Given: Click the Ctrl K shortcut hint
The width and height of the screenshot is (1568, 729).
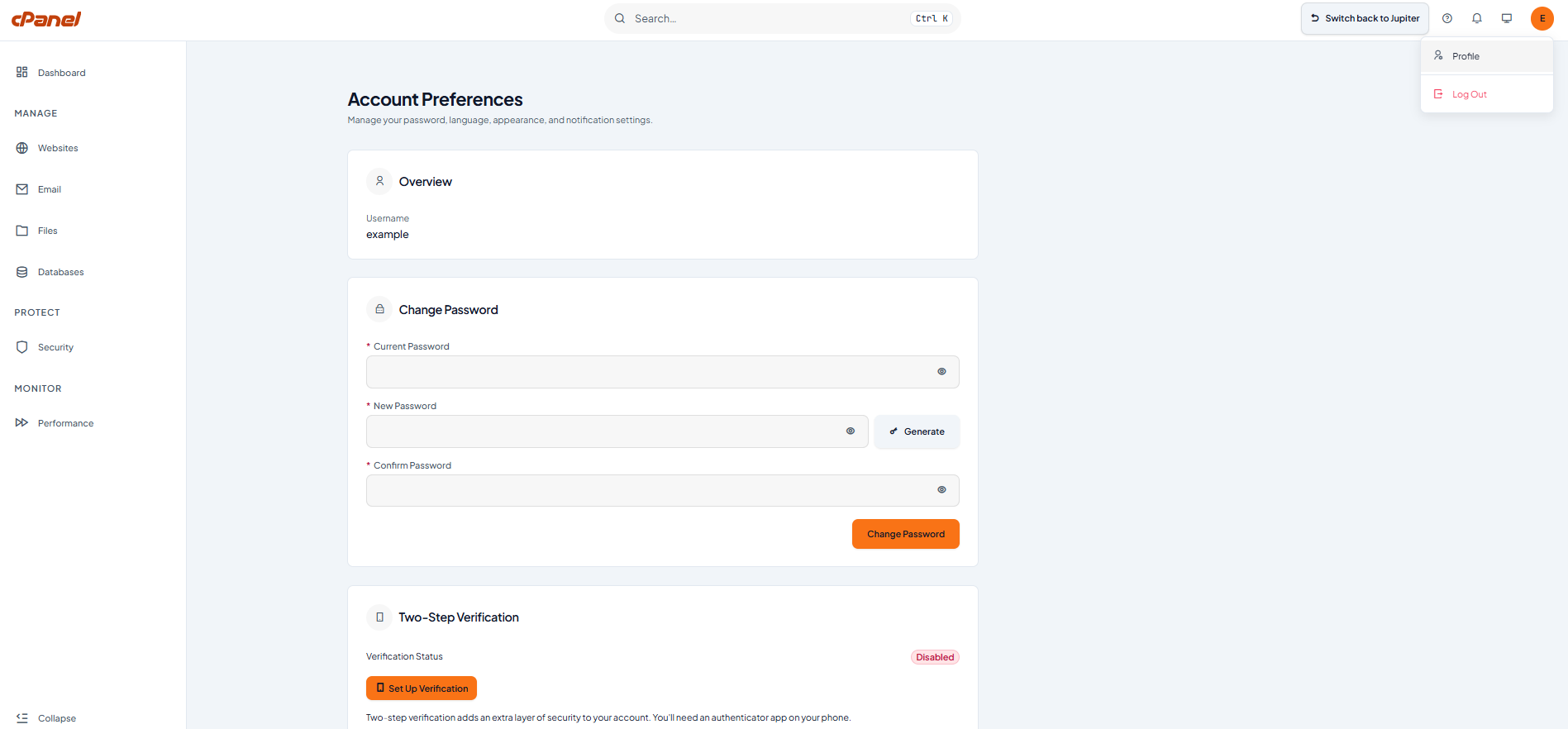Looking at the screenshot, I should (x=932, y=18).
